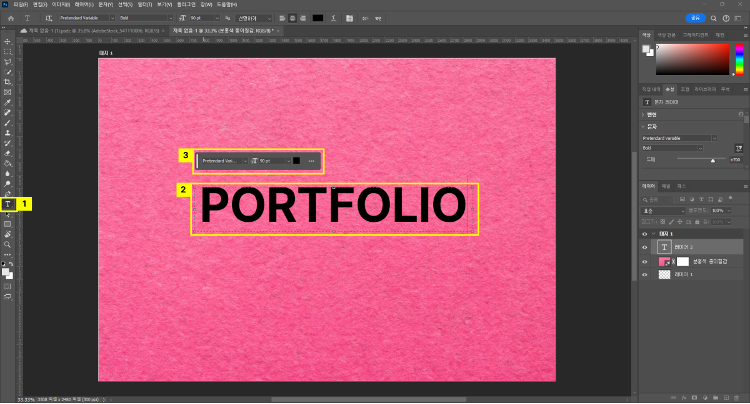Open the File menu
This screenshot has height=404, width=750.
[x=21, y=4]
